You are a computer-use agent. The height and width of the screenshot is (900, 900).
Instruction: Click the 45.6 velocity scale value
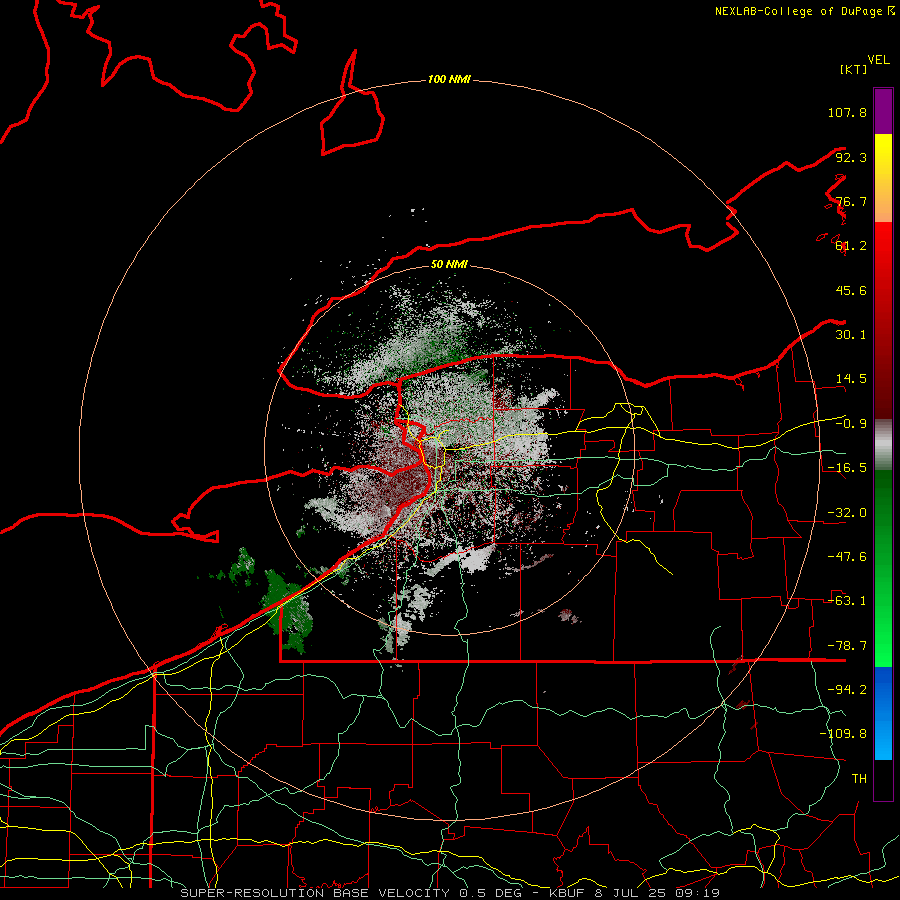click(851, 290)
